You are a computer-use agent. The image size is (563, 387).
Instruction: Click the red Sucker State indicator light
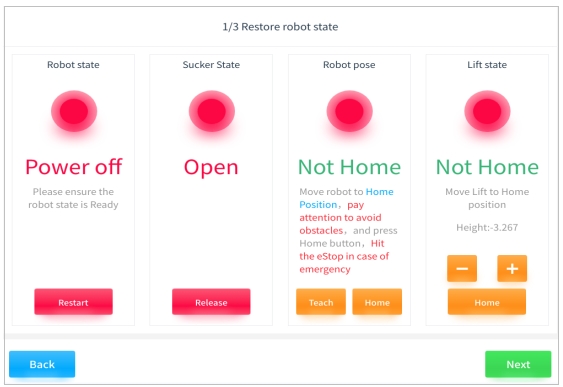[211, 111]
